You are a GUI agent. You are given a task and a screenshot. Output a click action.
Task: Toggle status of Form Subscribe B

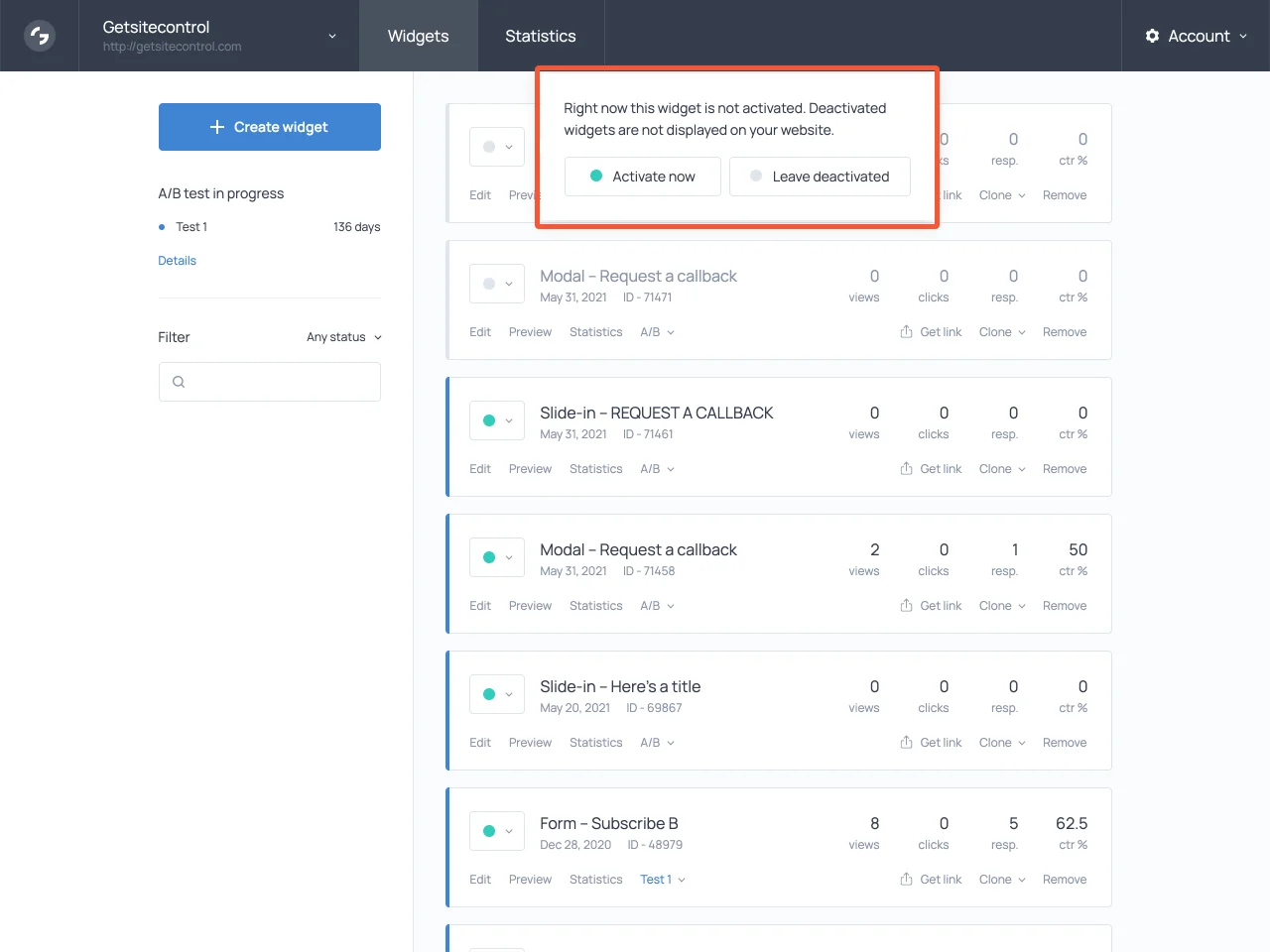[x=497, y=831]
